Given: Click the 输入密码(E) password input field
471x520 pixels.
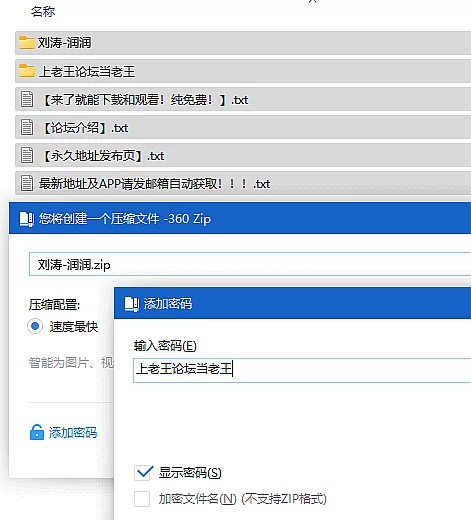Looking at the screenshot, I should click(x=302, y=370).
